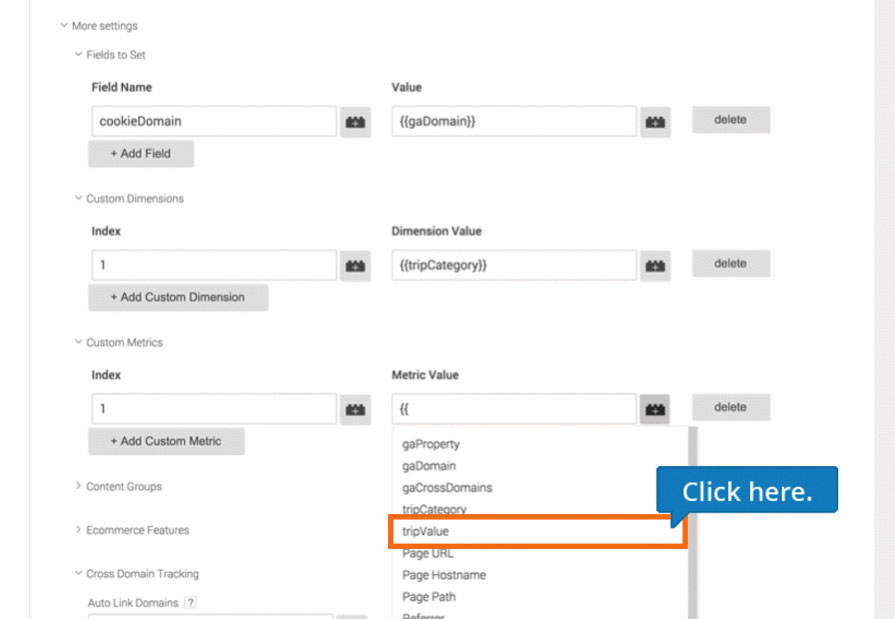Open variable picker beside {{tripCategory}} value
The height and width of the screenshot is (619, 895).
(x=655, y=266)
